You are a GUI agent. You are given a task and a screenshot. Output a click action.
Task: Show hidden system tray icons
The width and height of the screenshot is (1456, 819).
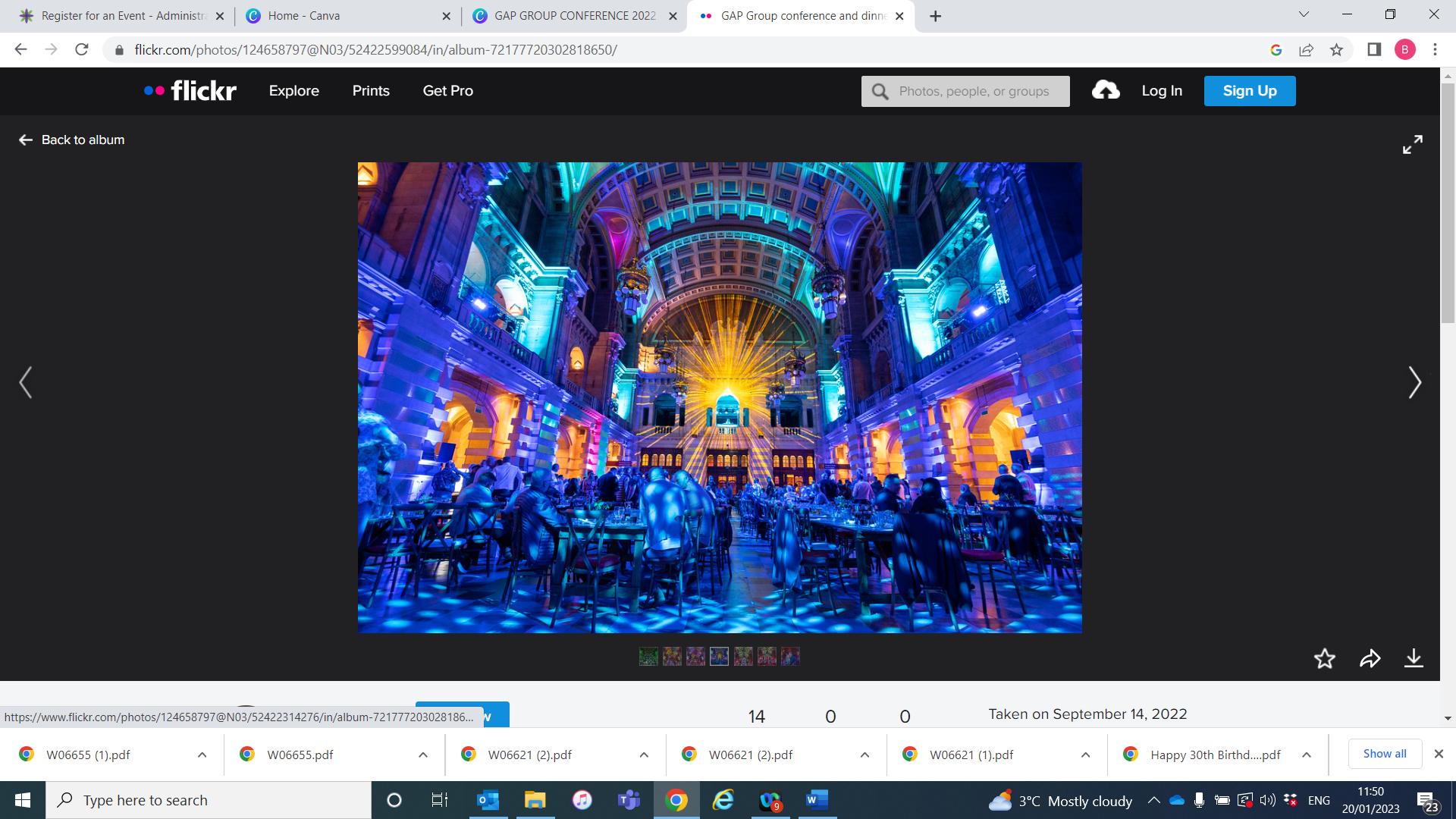1153,800
